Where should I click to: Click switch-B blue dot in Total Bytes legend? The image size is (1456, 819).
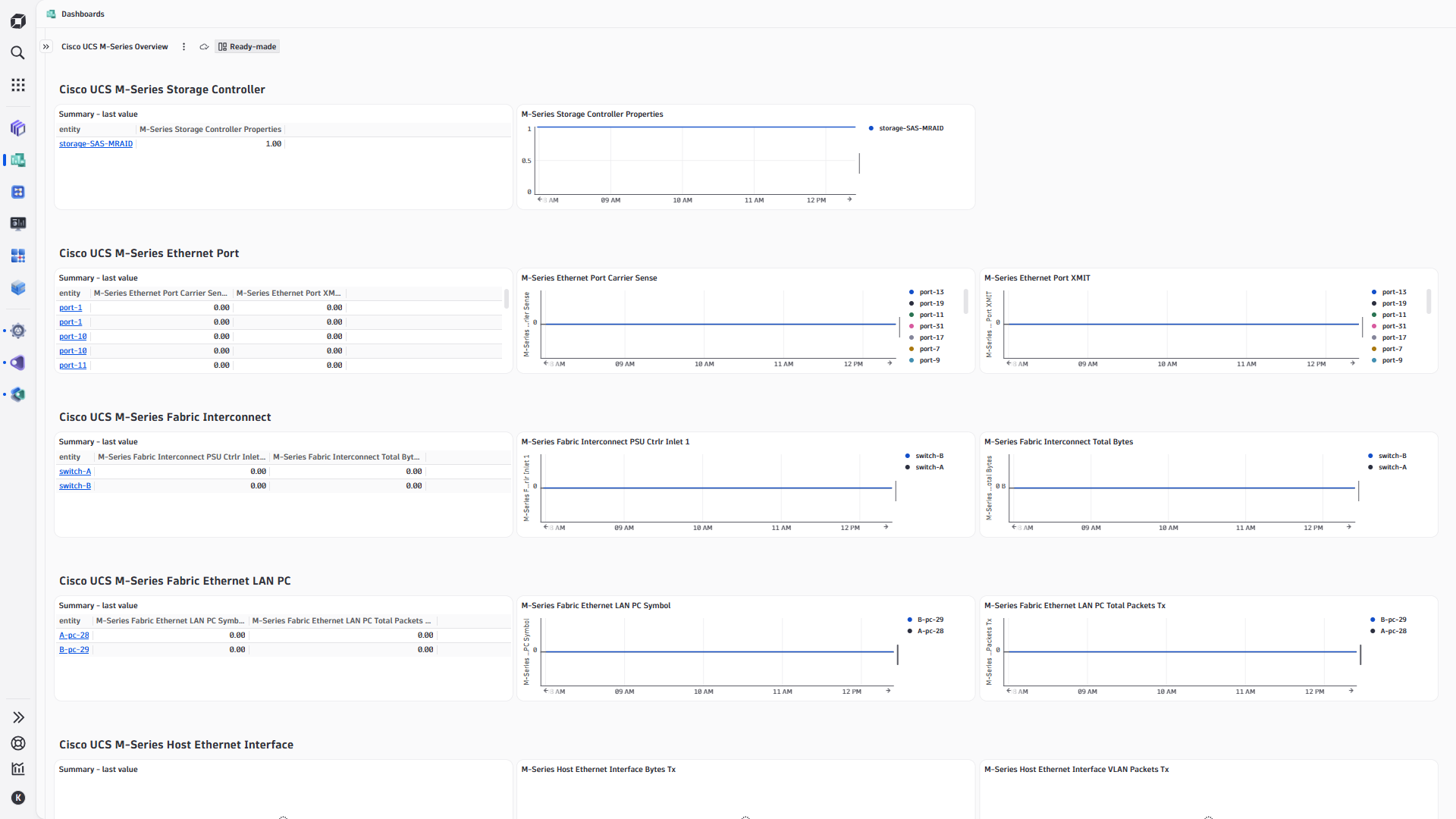(x=1370, y=456)
